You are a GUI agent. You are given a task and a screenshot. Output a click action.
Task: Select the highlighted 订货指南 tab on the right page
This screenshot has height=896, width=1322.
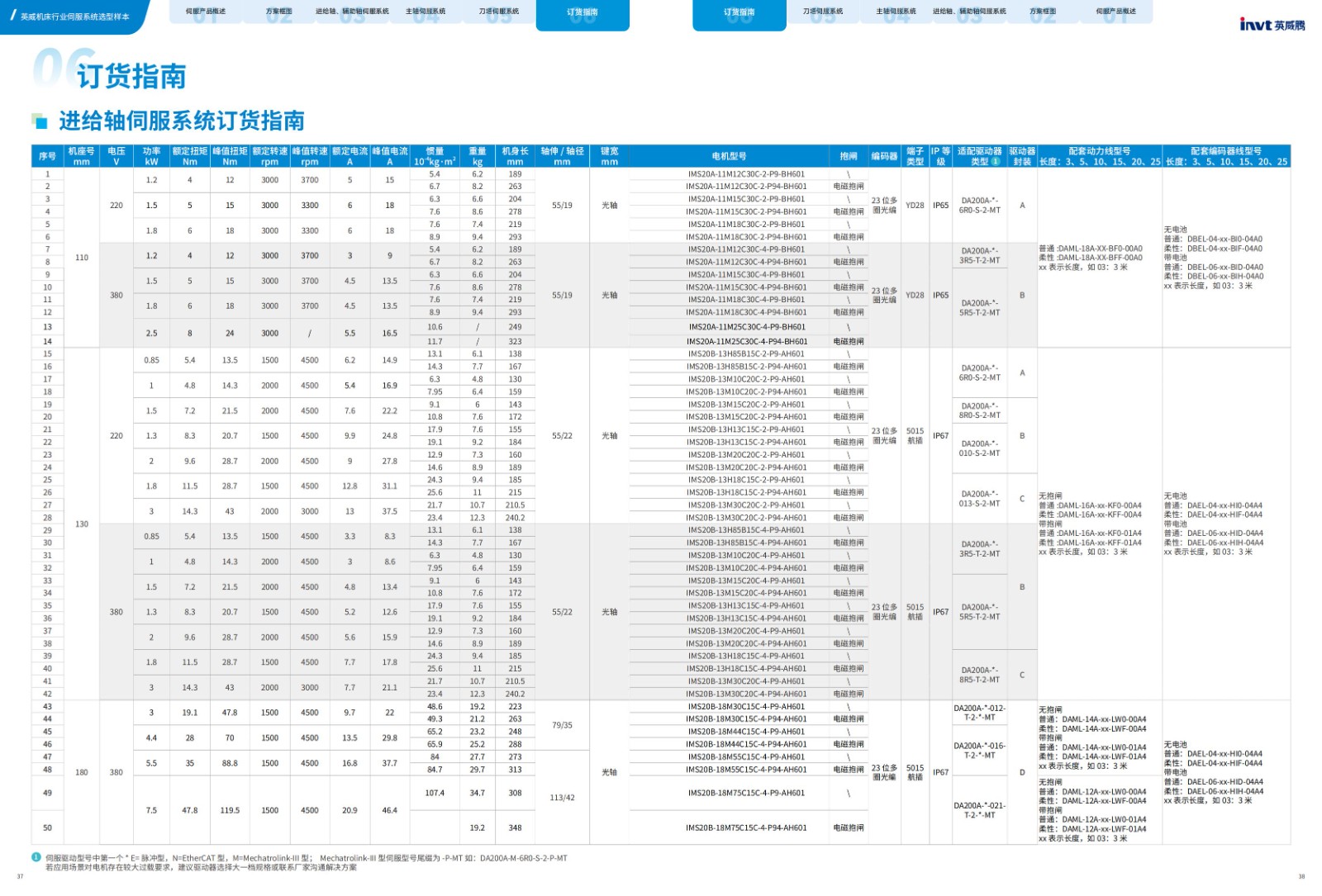click(x=739, y=14)
